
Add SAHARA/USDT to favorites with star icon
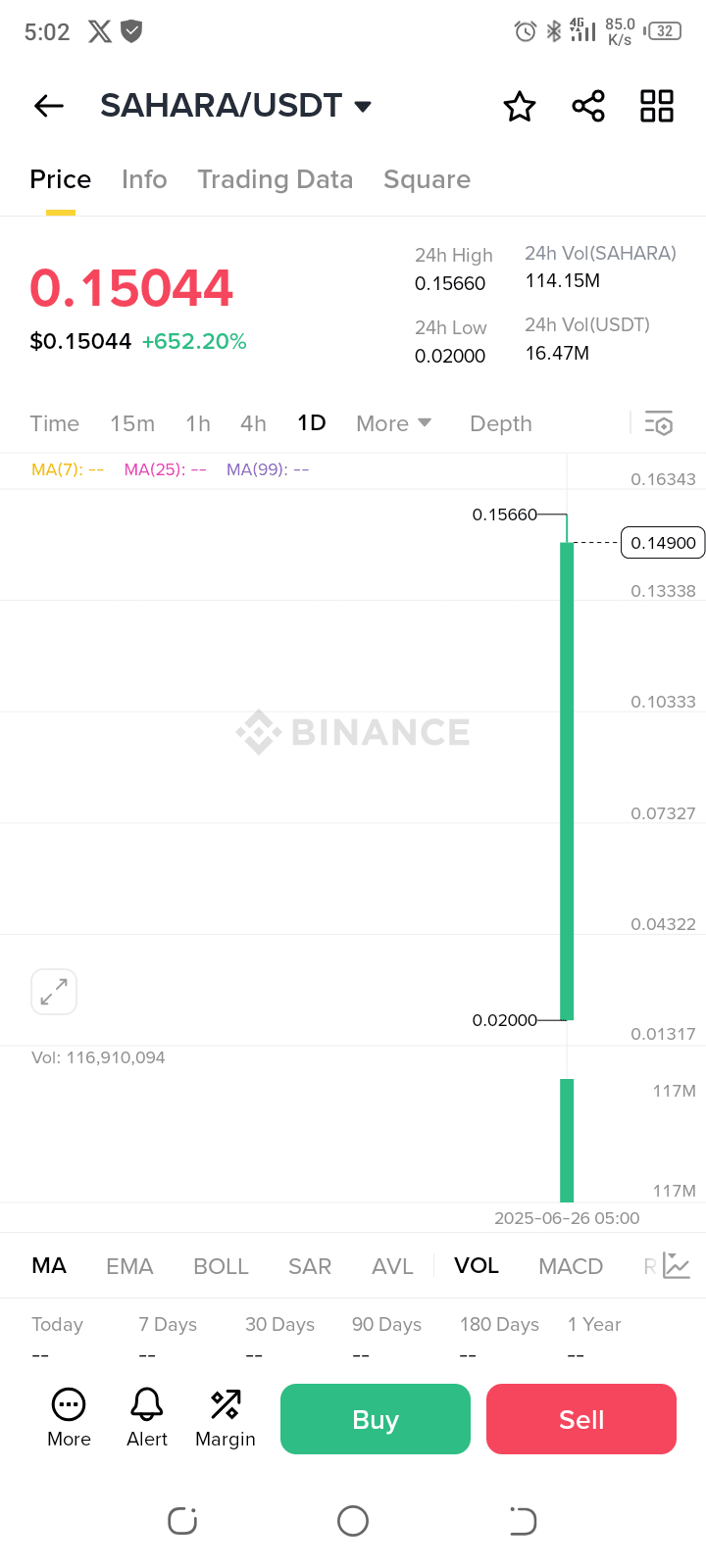520,106
